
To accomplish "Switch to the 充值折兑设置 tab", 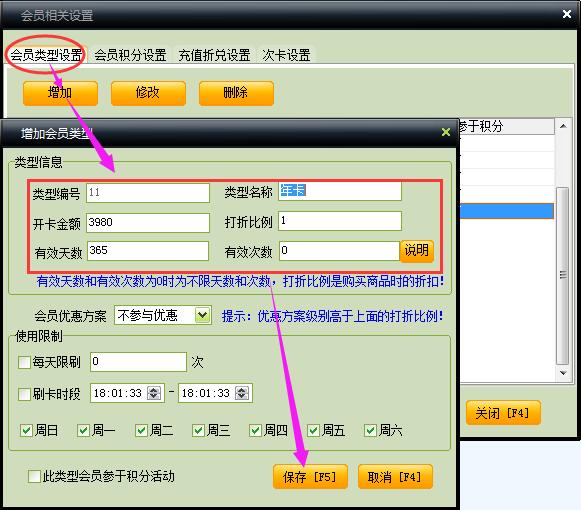I will click(214, 55).
